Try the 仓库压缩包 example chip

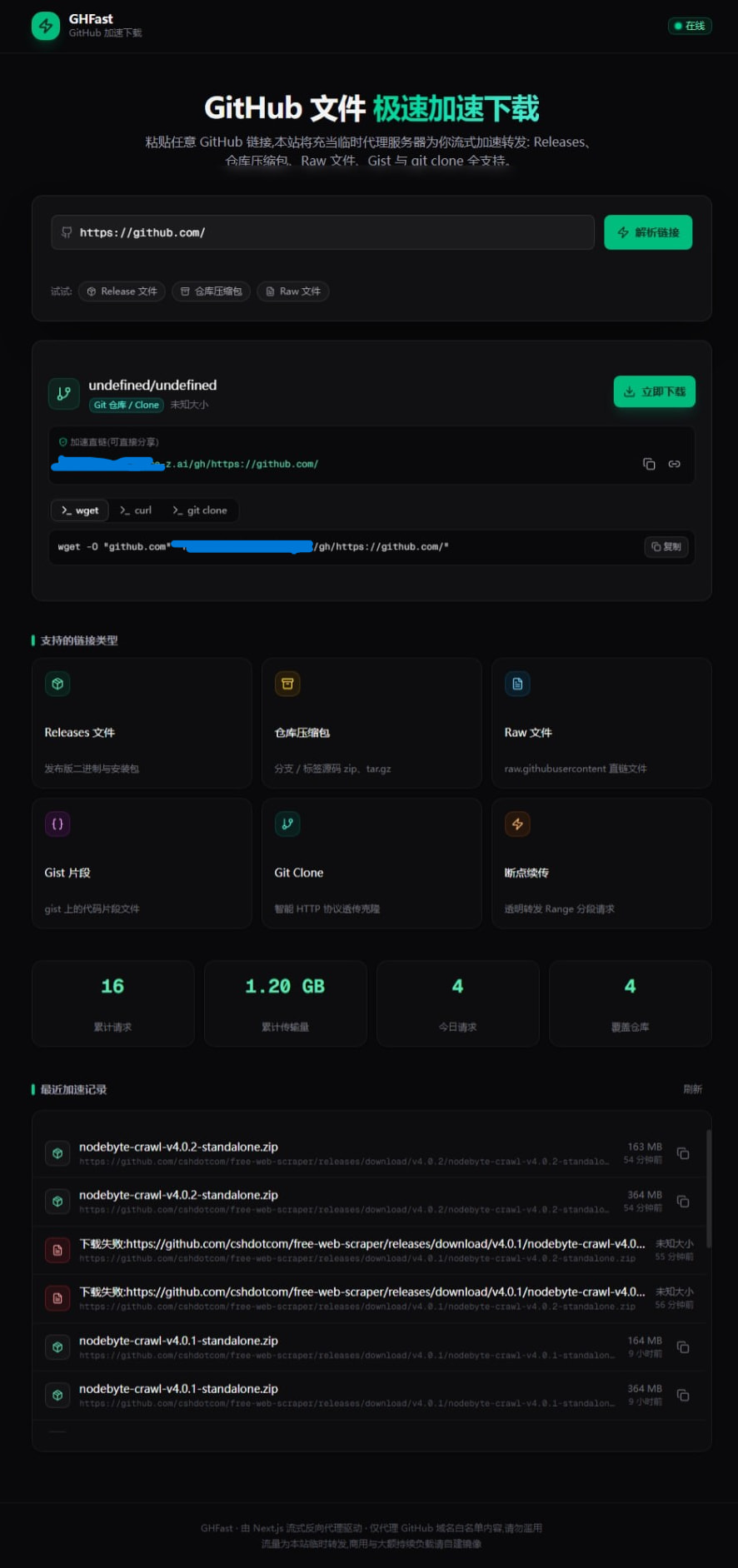click(x=211, y=291)
